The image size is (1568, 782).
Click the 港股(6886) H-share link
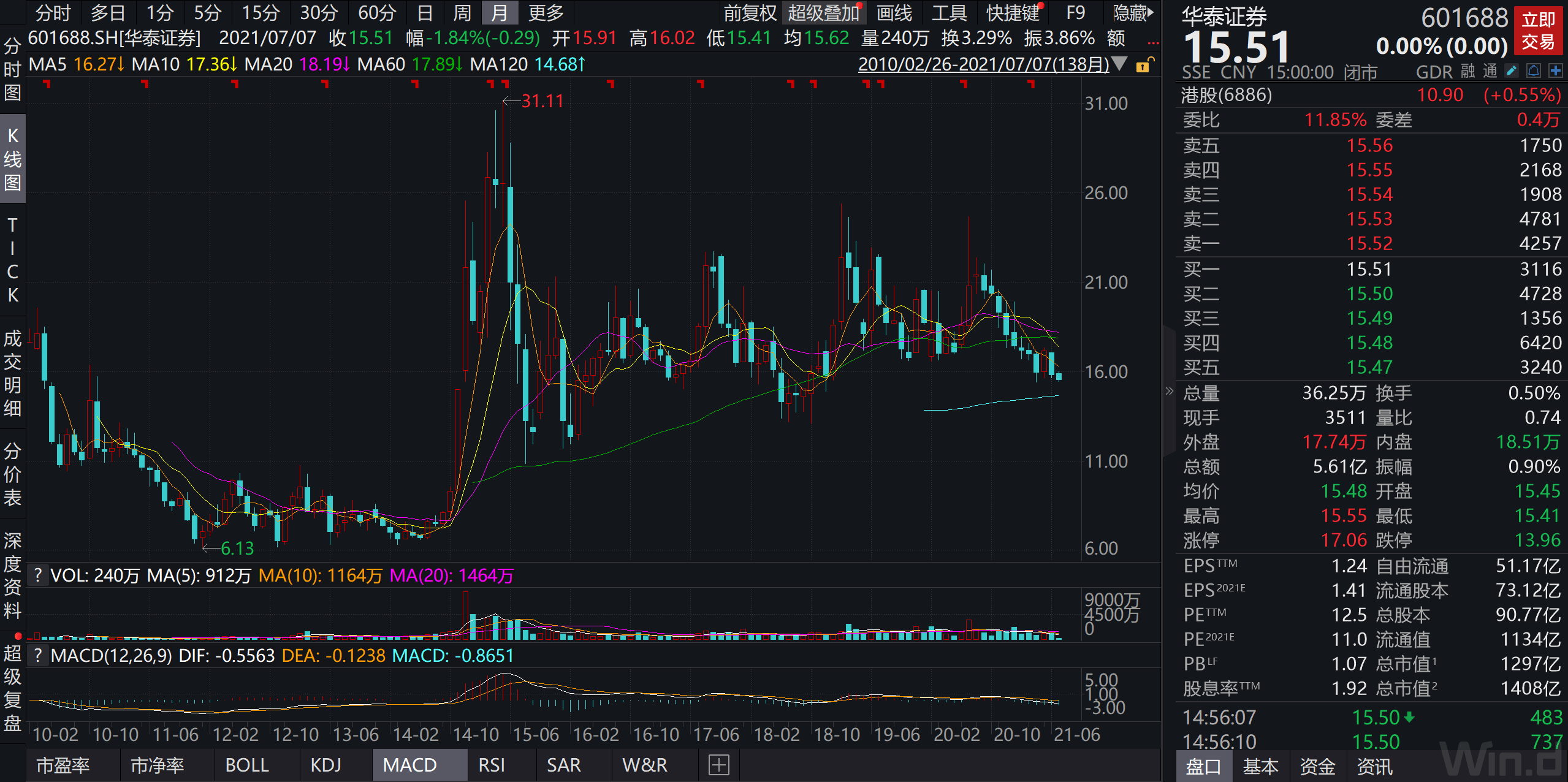[x=1227, y=95]
